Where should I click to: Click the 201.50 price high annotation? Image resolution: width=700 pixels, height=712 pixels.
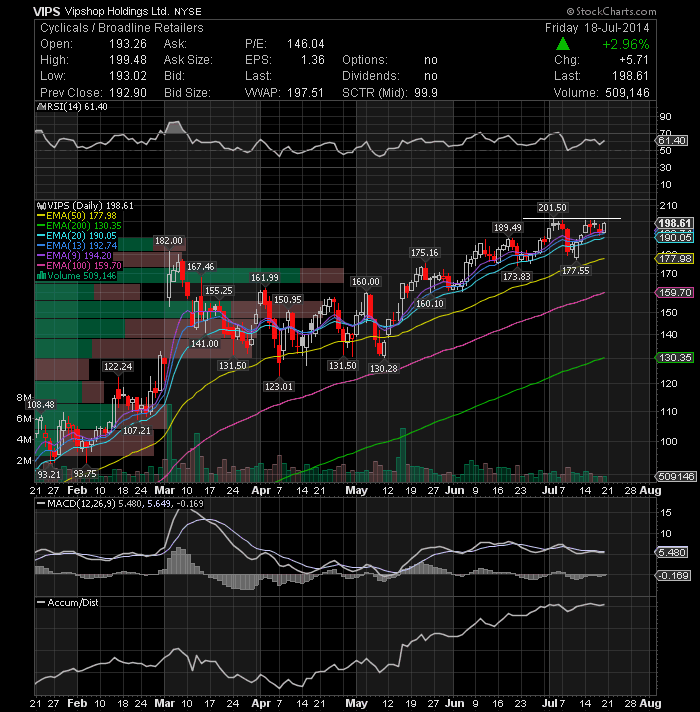pos(552,208)
